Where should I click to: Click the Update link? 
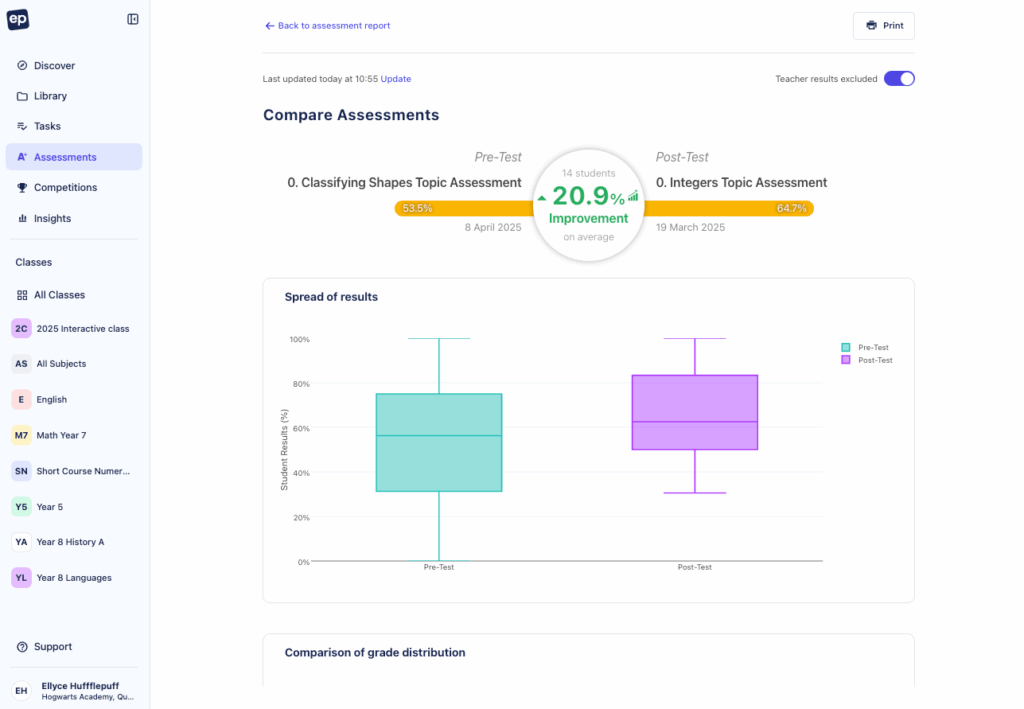[396, 79]
